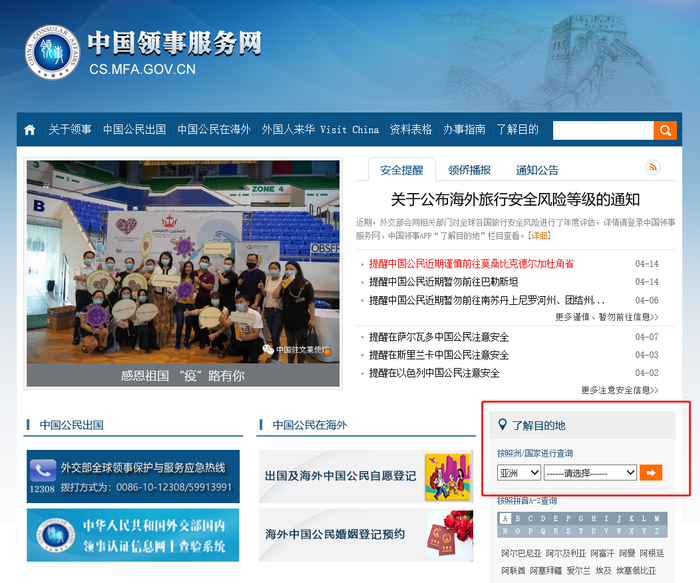Open the 请选择 country dropdown
Viewport: 700px width, 583px height.
590,472
